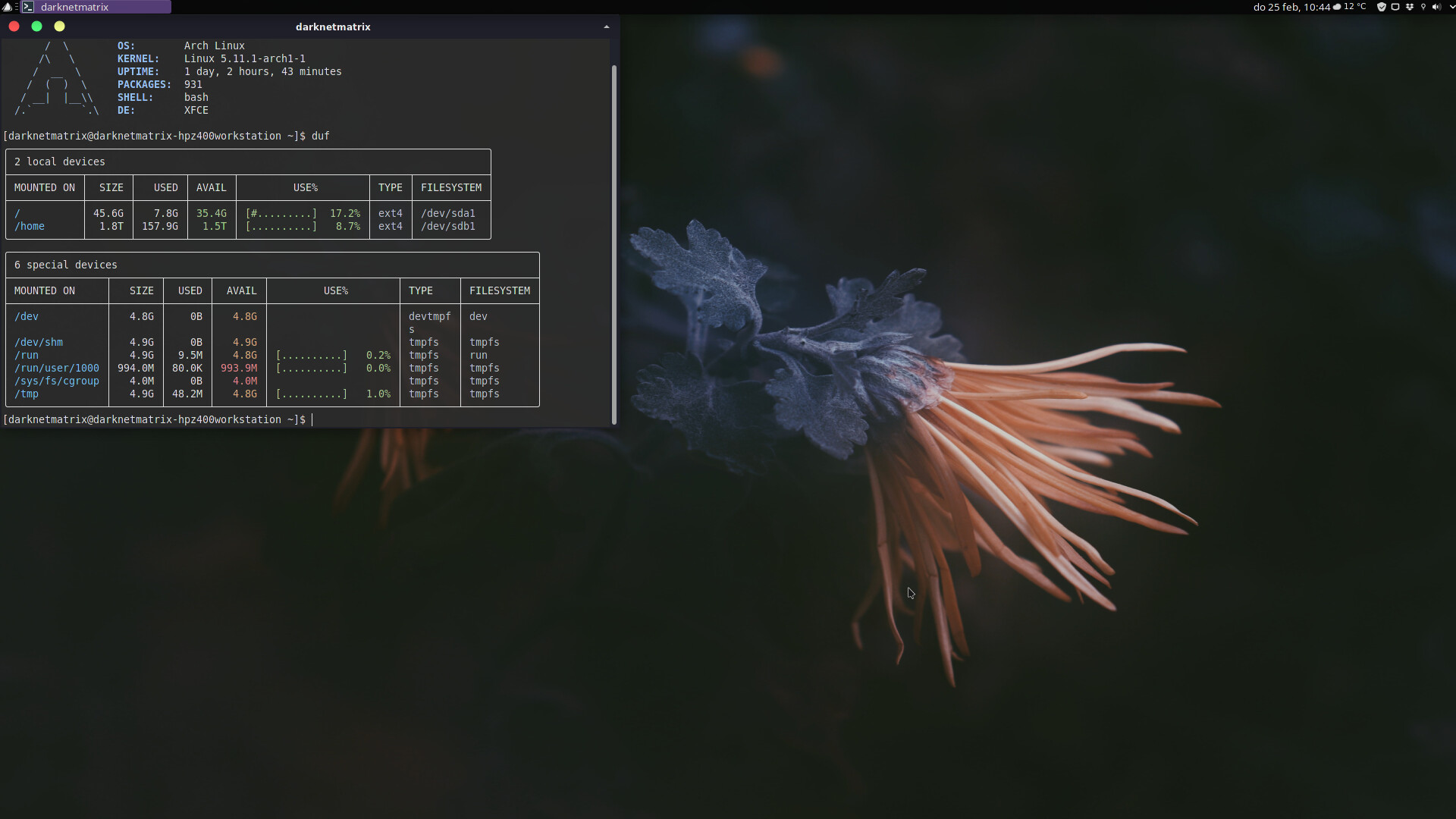Open the applications menu icon in panel

pyautogui.click(x=7, y=7)
